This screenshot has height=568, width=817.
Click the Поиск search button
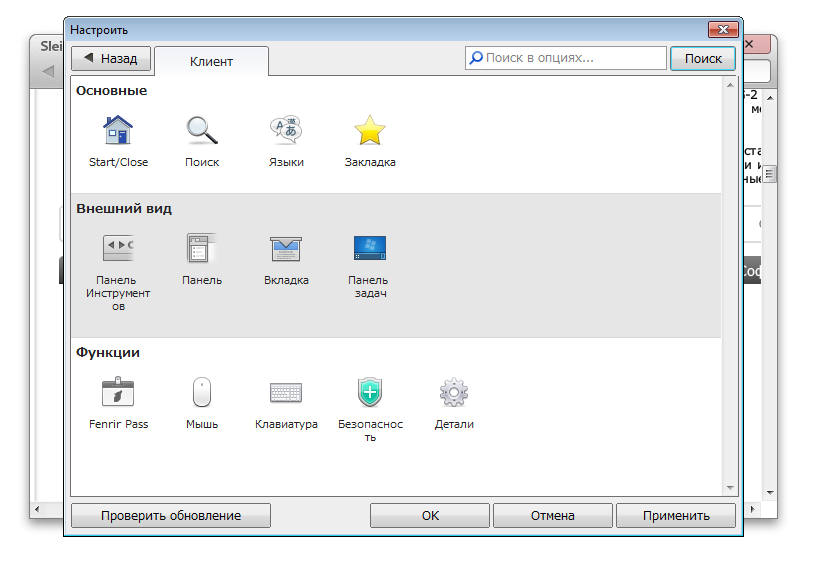(703, 58)
